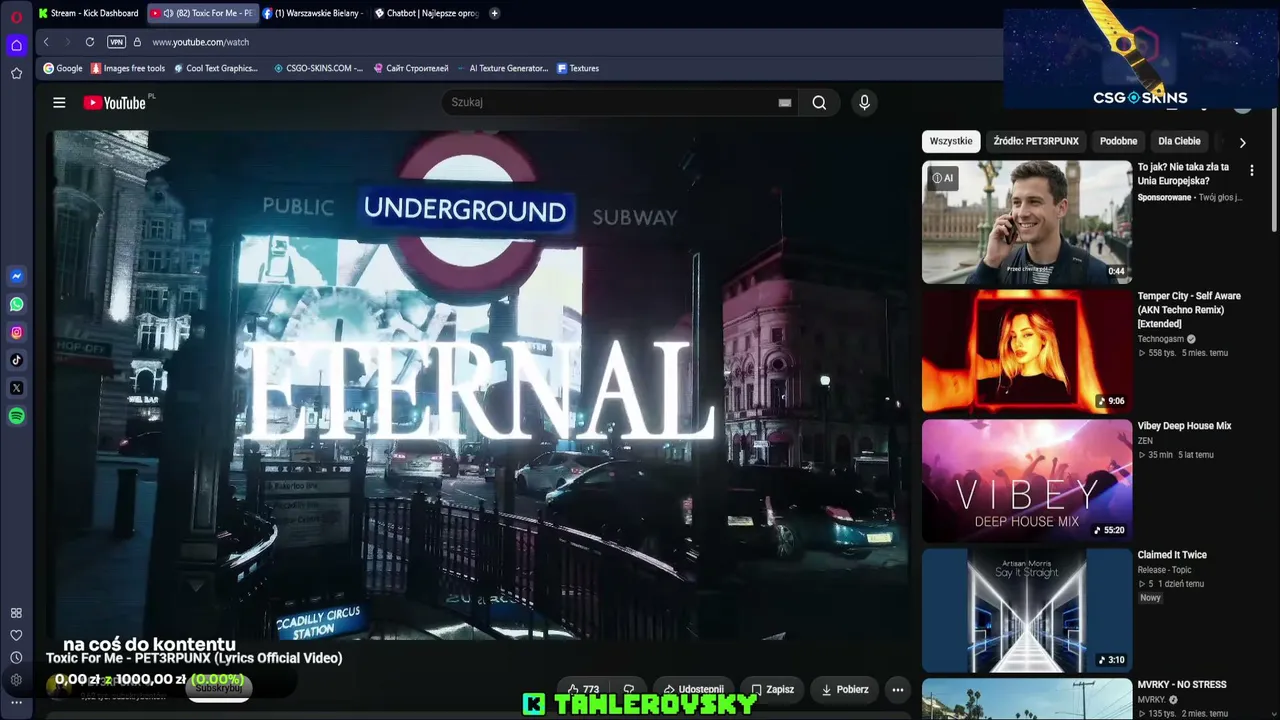Screen dimensions: 1280x720
Task: Click the address bar URL
Action: [201, 42]
